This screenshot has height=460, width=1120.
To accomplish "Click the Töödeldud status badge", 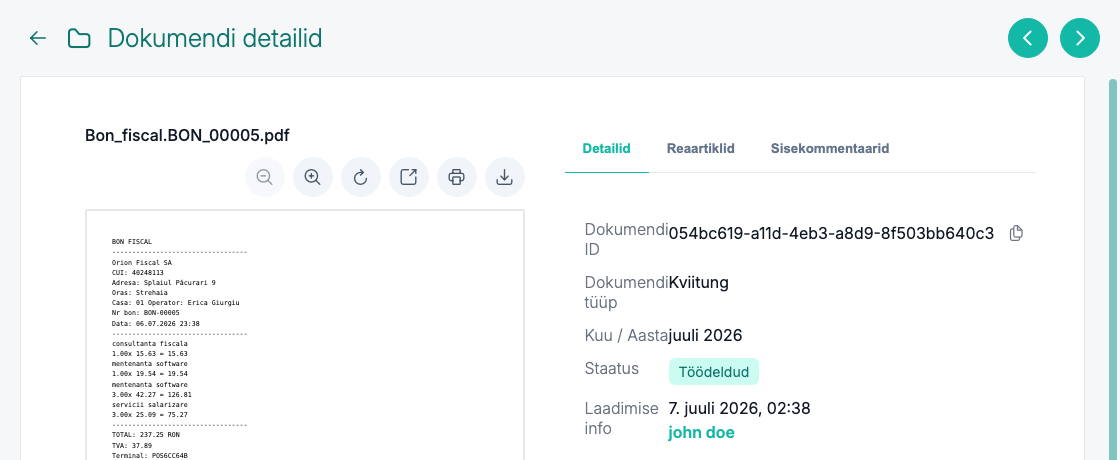I will (x=714, y=371).
